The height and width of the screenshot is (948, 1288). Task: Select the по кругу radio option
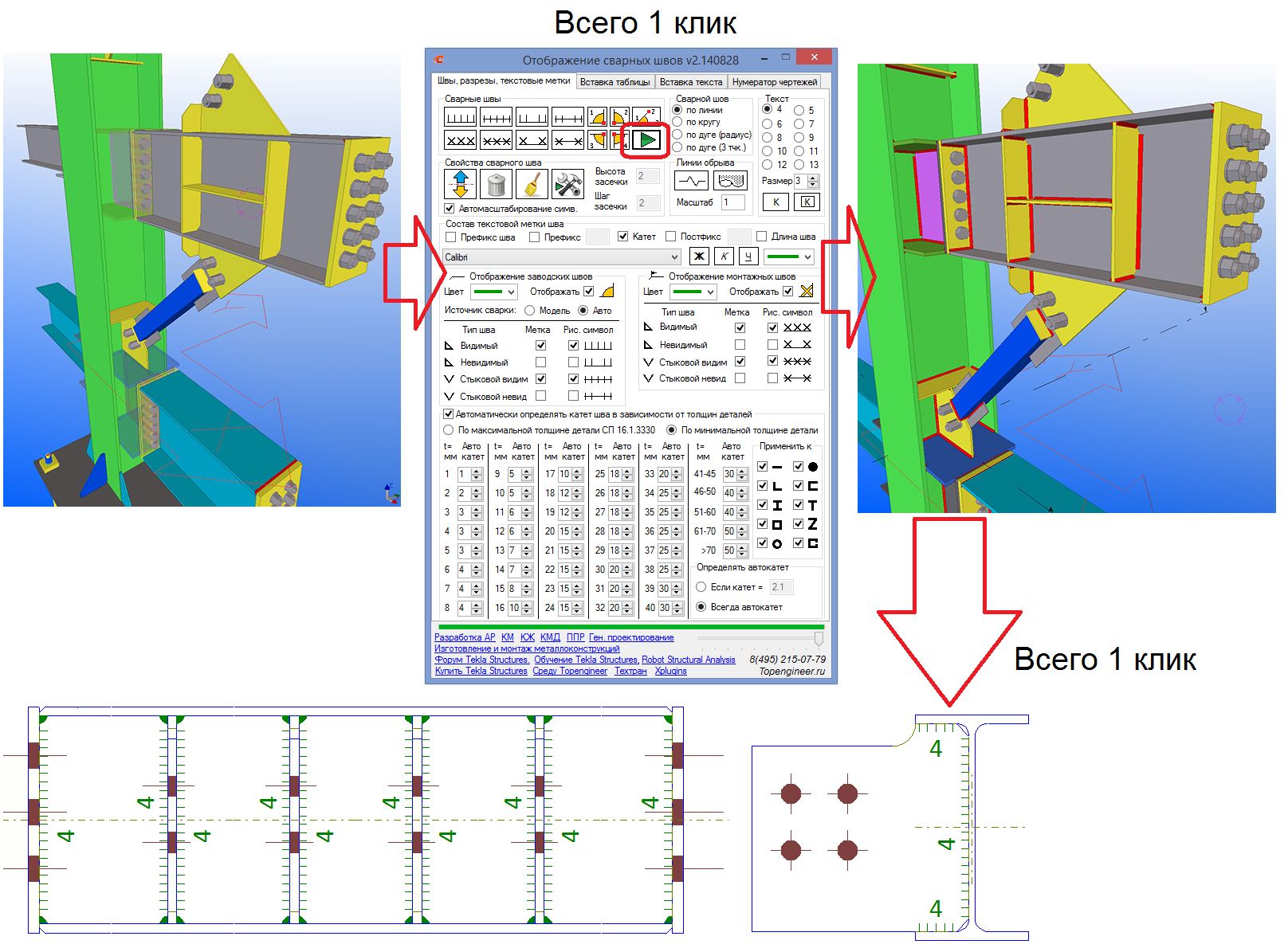click(x=677, y=122)
